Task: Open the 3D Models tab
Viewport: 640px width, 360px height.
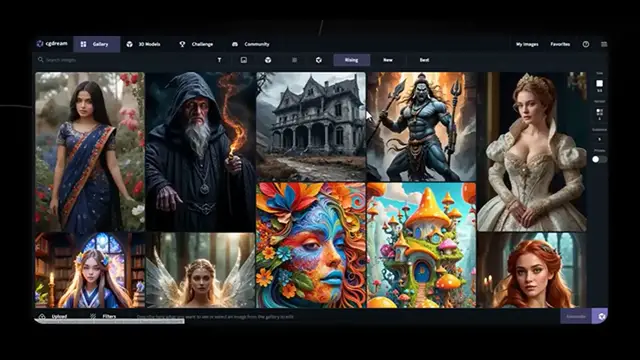Action: coord(144,44)
